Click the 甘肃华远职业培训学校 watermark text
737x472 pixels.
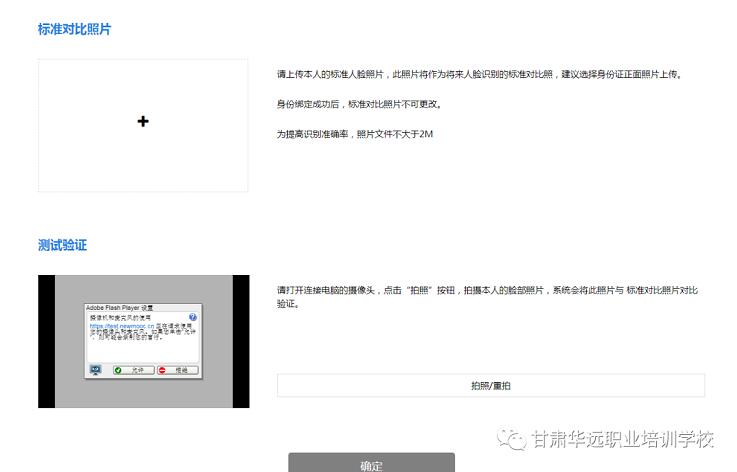click(x=622, y=440)
